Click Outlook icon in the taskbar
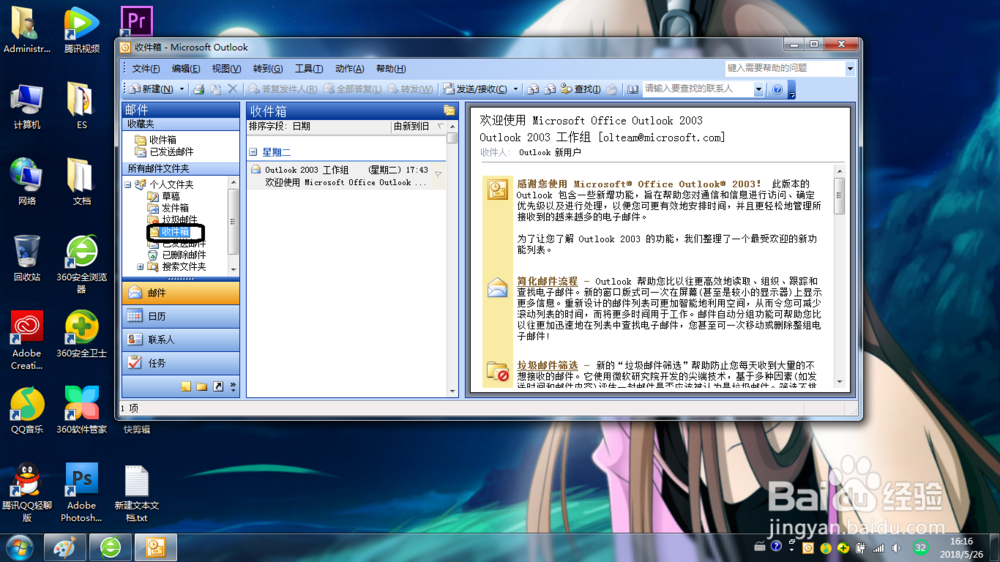The width and height of the screenshot is (1000, 562). pyautogui.click(x=156, y=547)
